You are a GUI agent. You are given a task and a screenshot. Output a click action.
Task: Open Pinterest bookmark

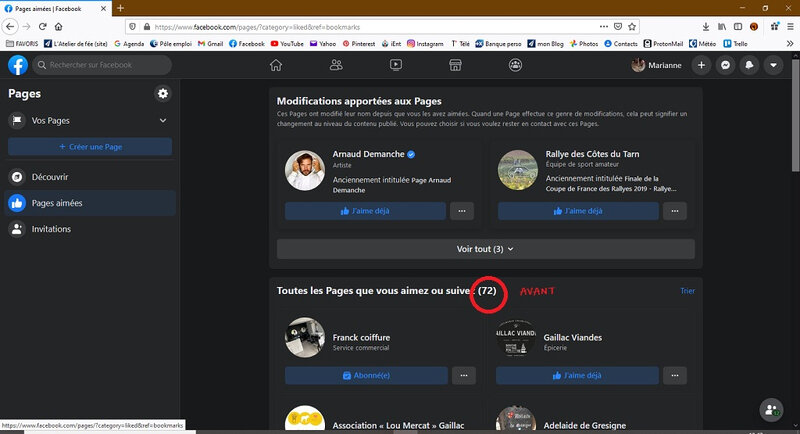[359, 44]
